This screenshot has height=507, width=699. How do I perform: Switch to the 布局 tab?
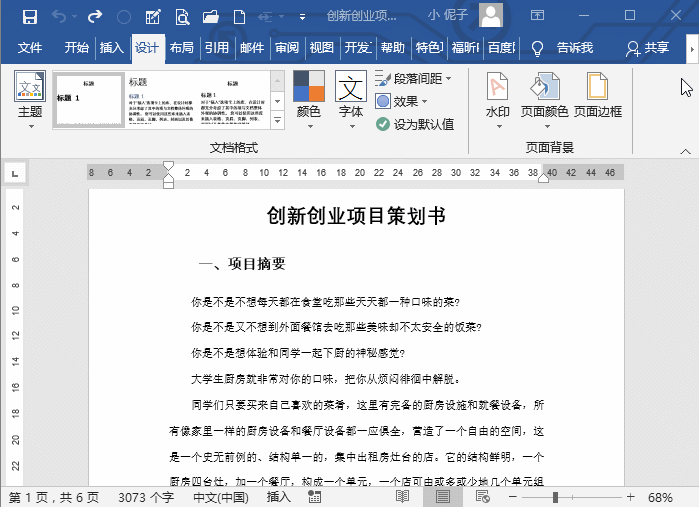181,47
